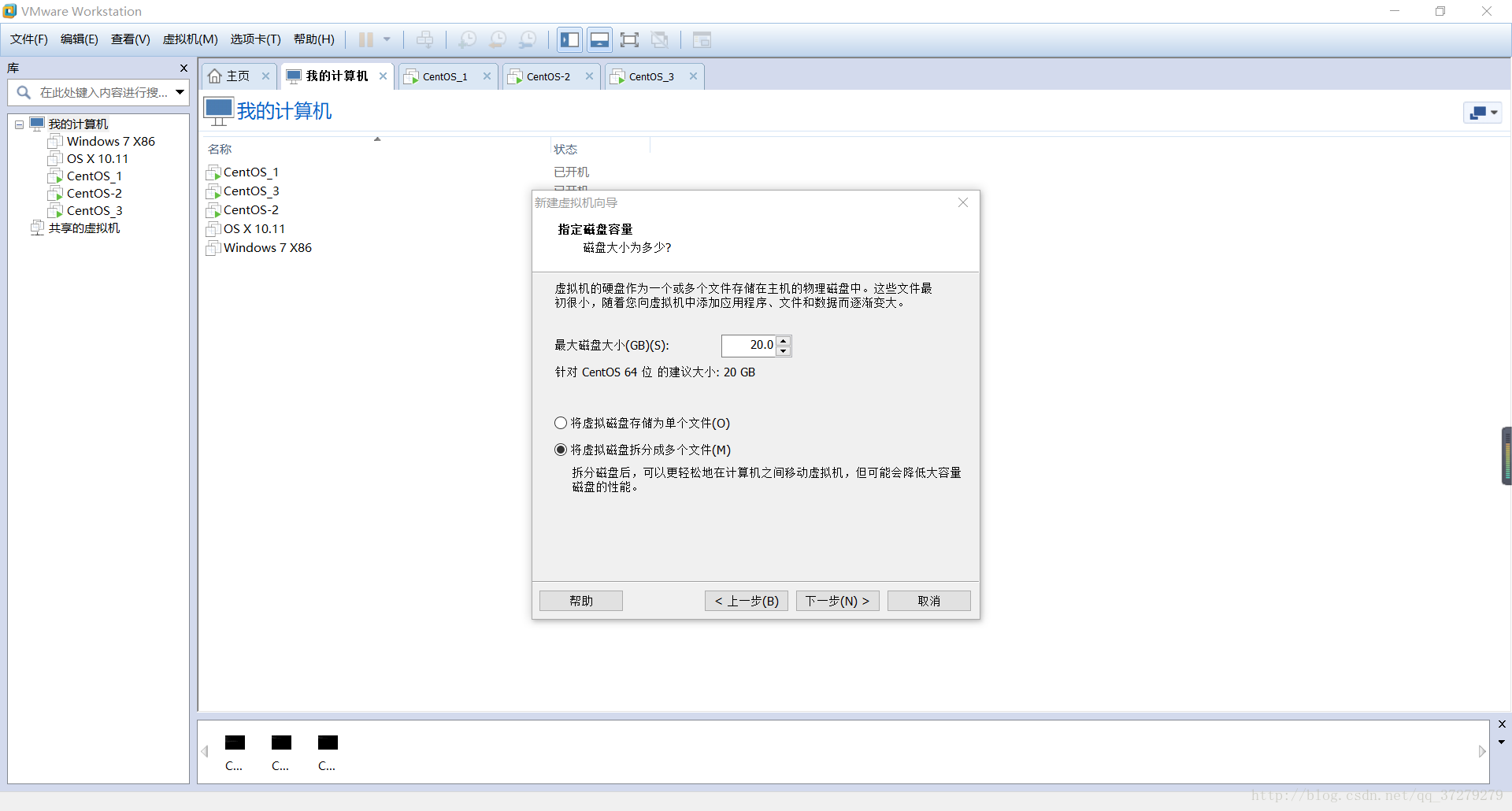The image size is (1512, 811).
Task: Toggle the library sidebar view icon
Action: point(569,39)
